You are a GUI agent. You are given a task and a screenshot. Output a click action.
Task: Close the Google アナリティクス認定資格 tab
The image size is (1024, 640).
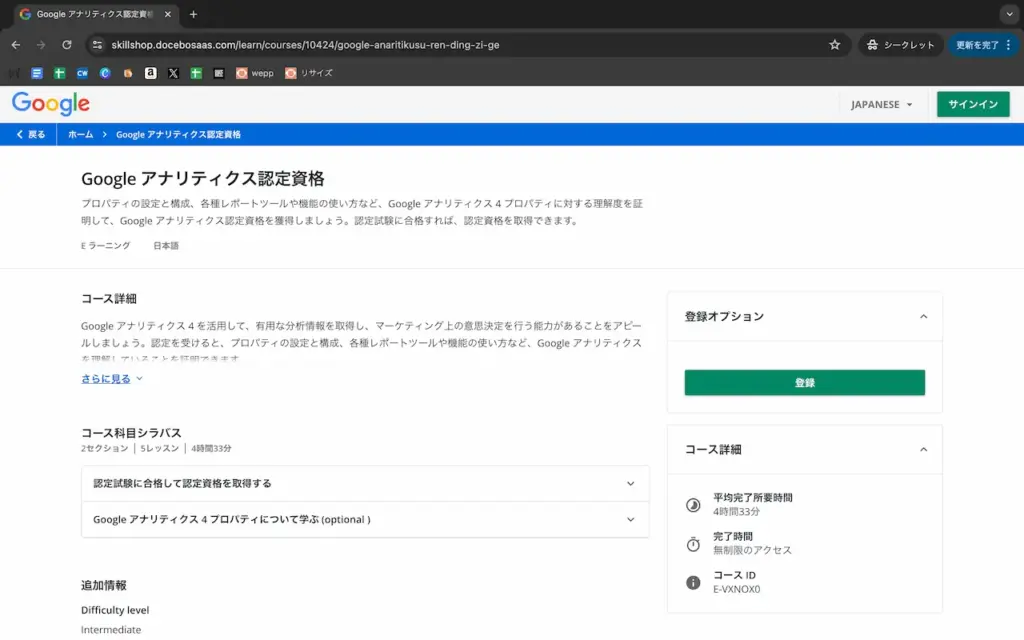click(168, 14)
